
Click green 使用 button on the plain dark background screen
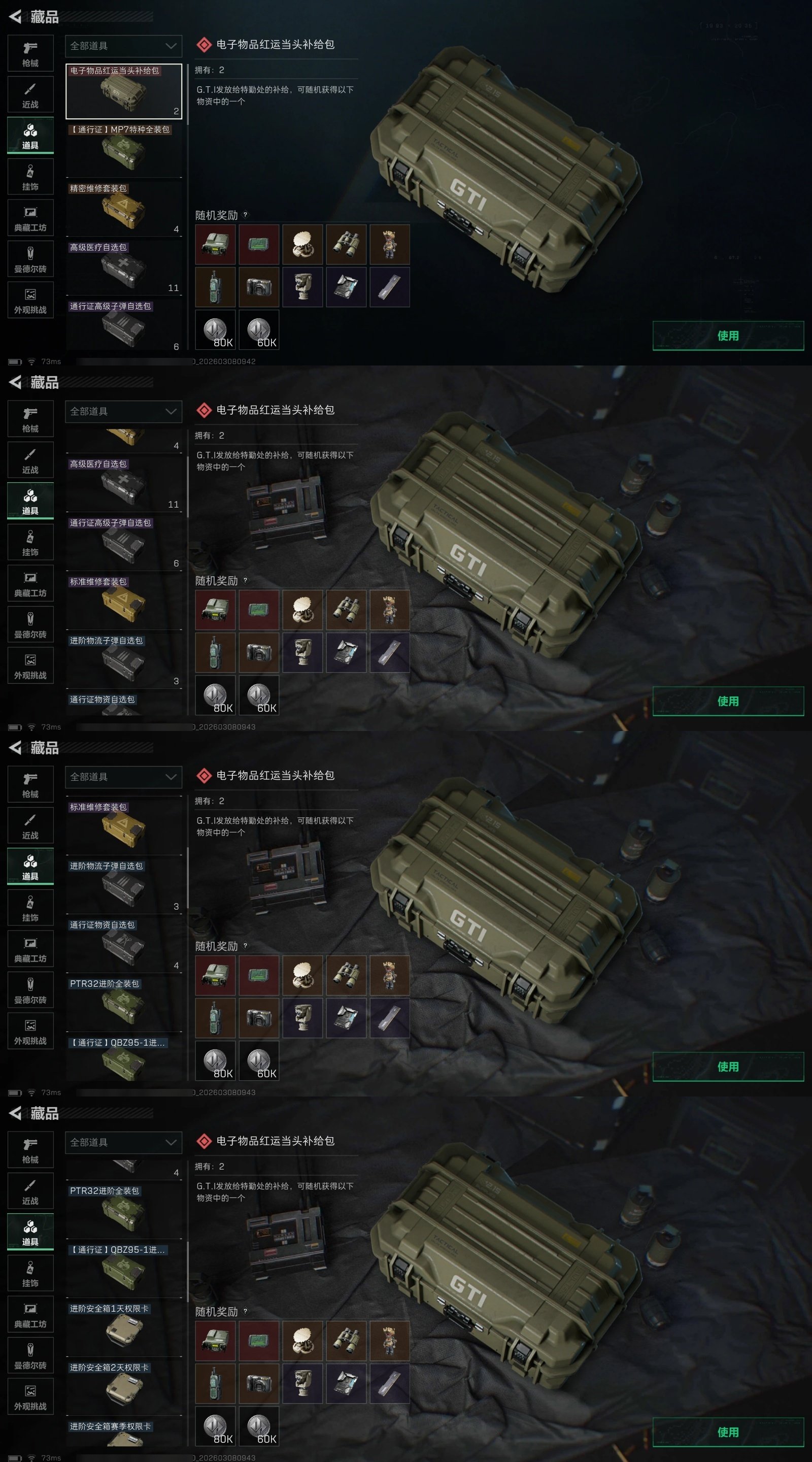[728, 336]
